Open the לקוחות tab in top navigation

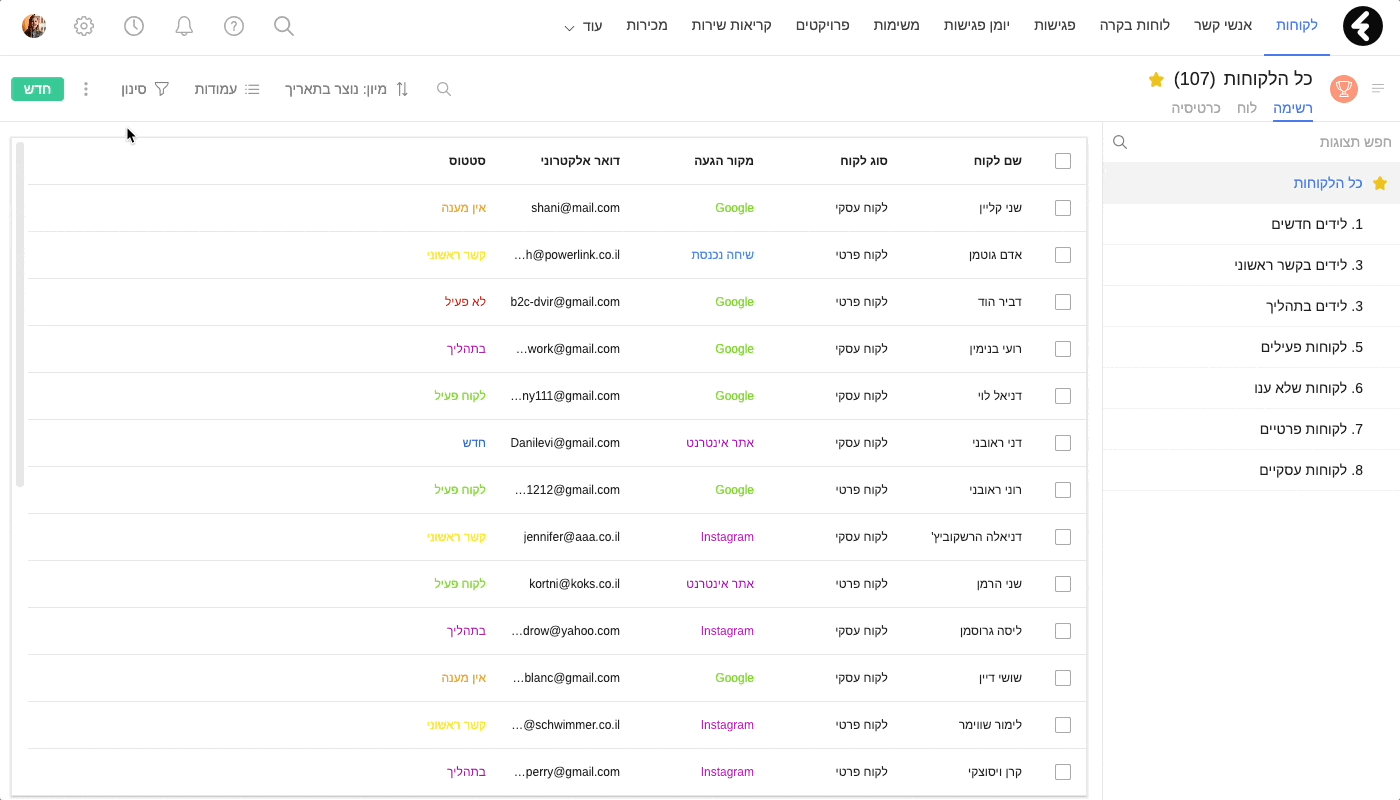point(1297,25)
